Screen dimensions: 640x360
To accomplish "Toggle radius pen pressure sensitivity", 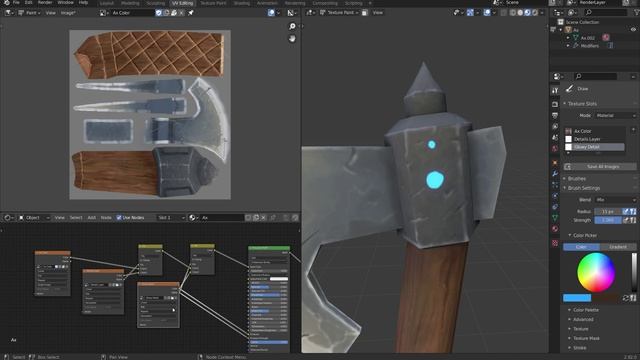I will [626, 211].
